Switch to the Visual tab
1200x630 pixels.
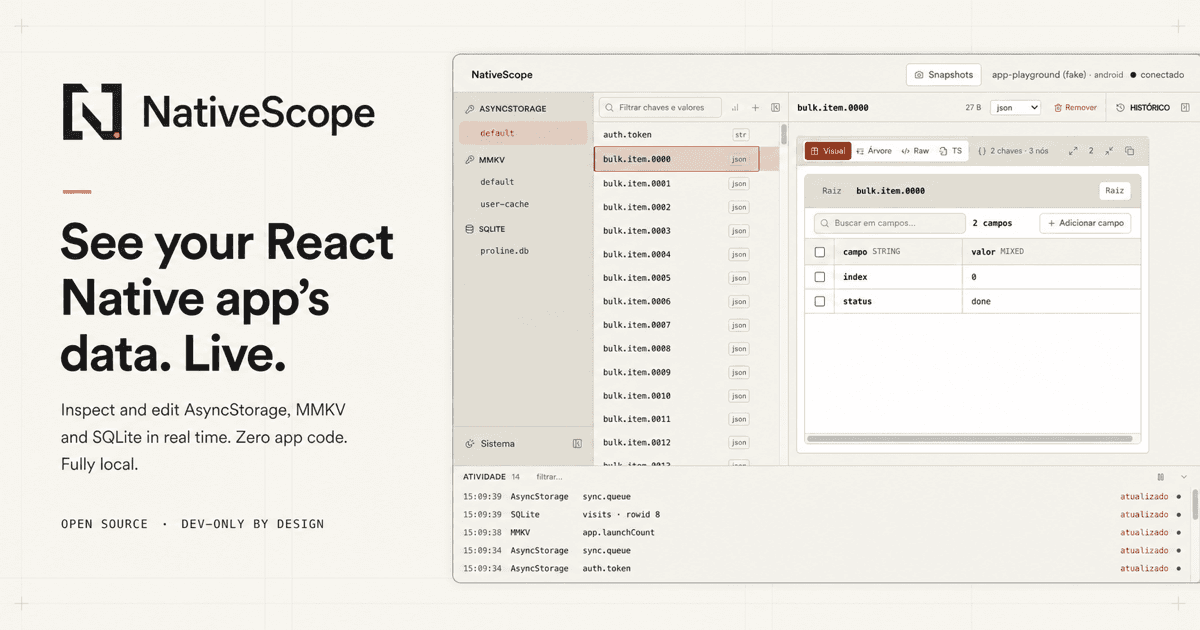click(828, 151)
